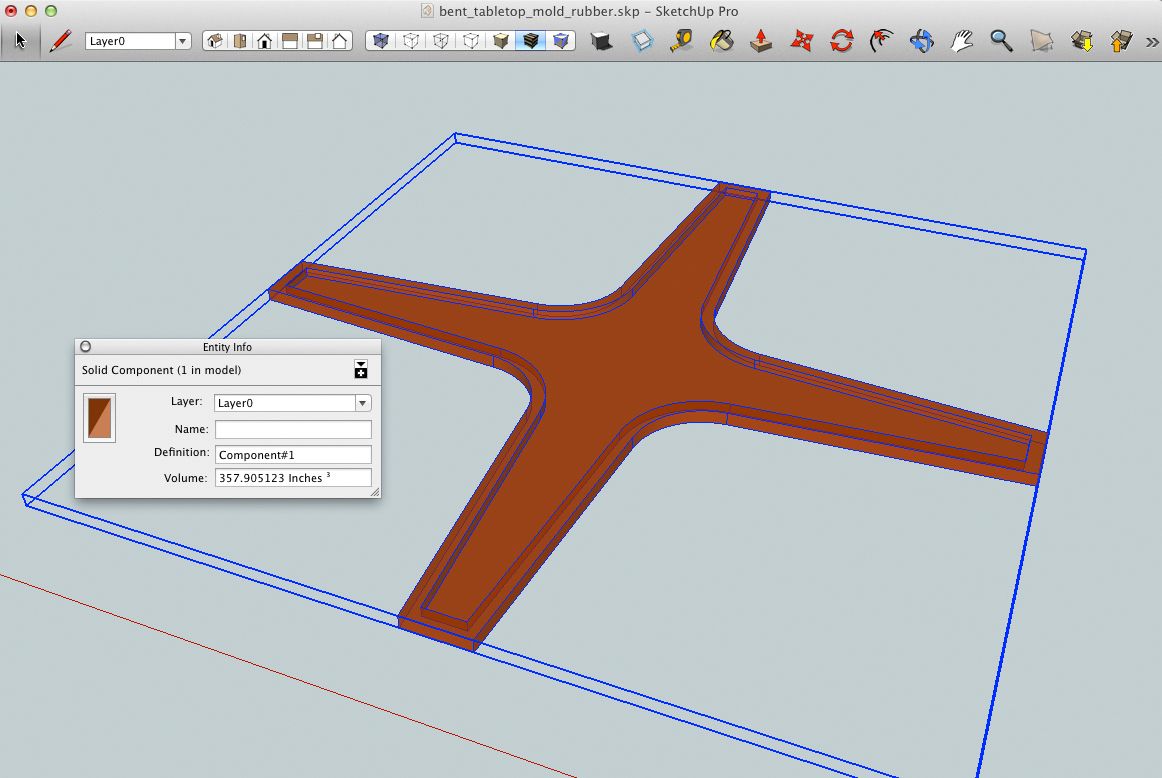Viewport: 1162px width, 778px height.
Task: Toggle X-ray face style
Action: click(380, 41)
